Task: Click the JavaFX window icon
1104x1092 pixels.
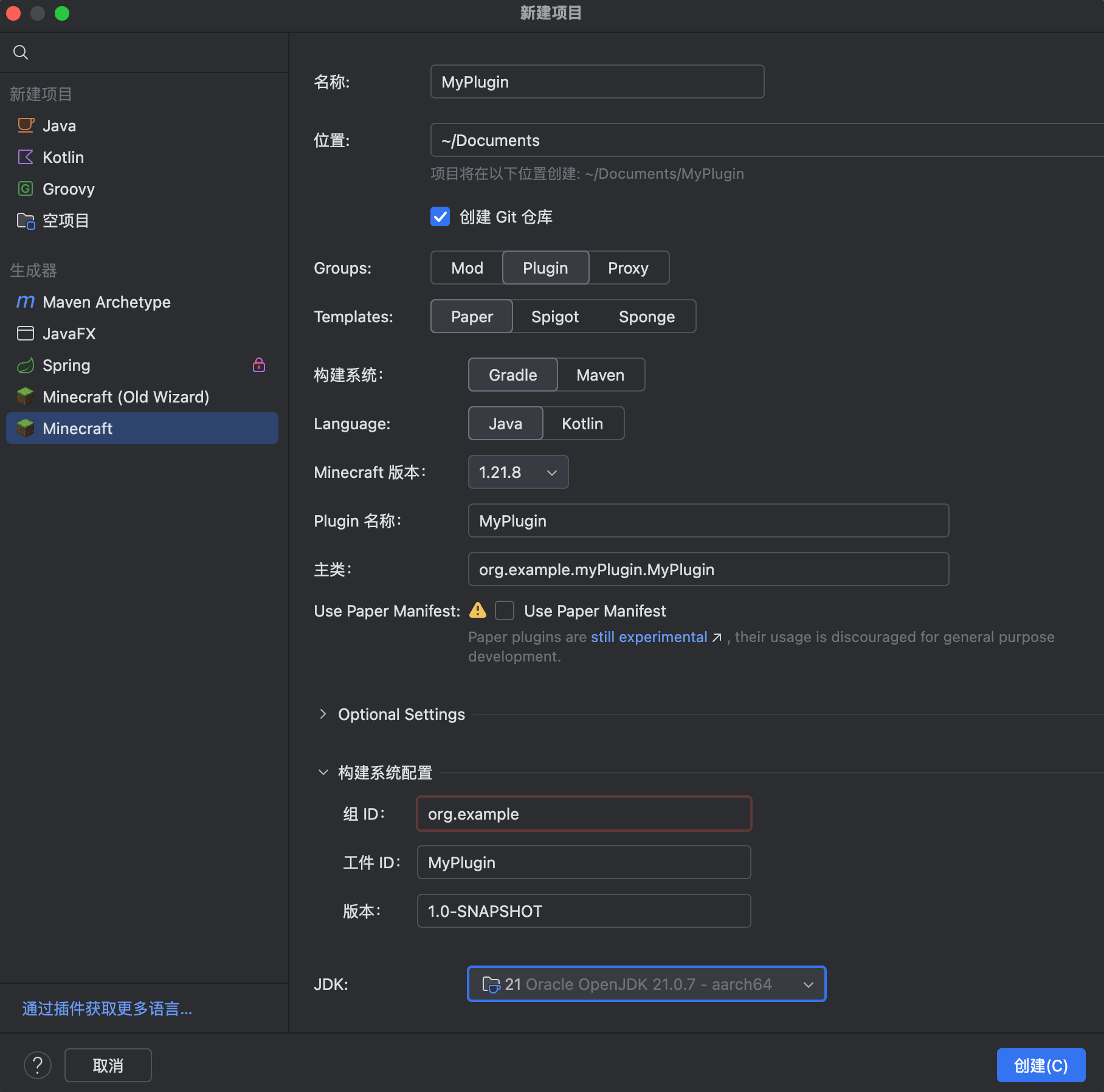Action: tap(26, 333)
